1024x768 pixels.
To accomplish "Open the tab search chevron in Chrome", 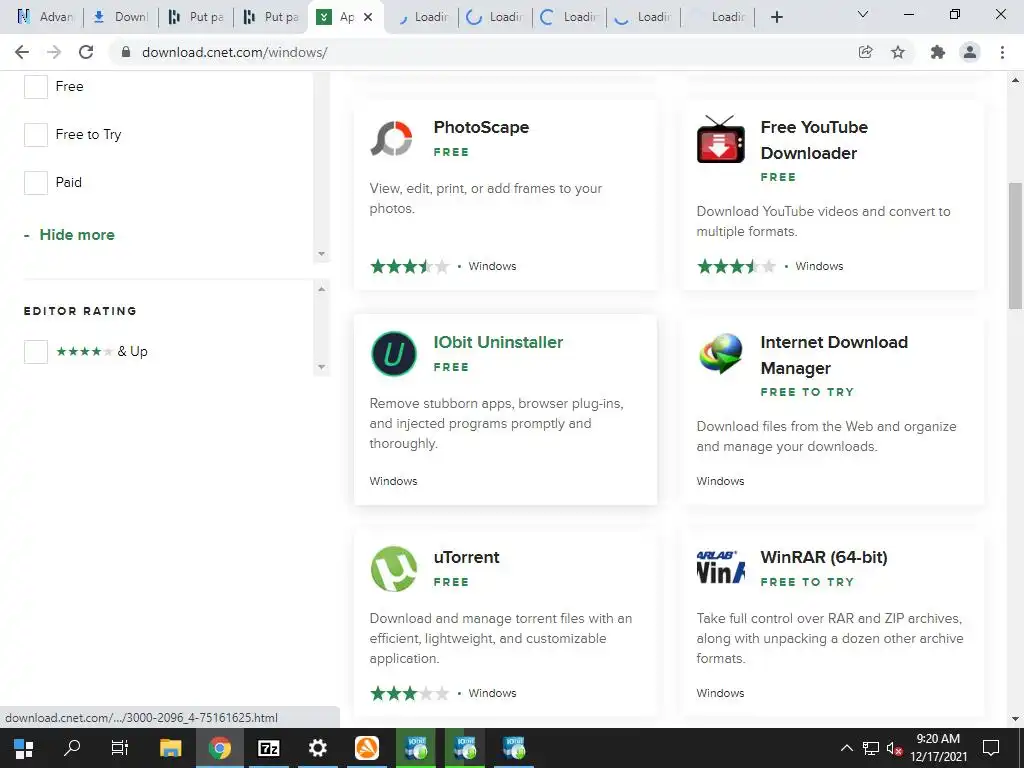I will pyautogui.click(x=863, y=14).
